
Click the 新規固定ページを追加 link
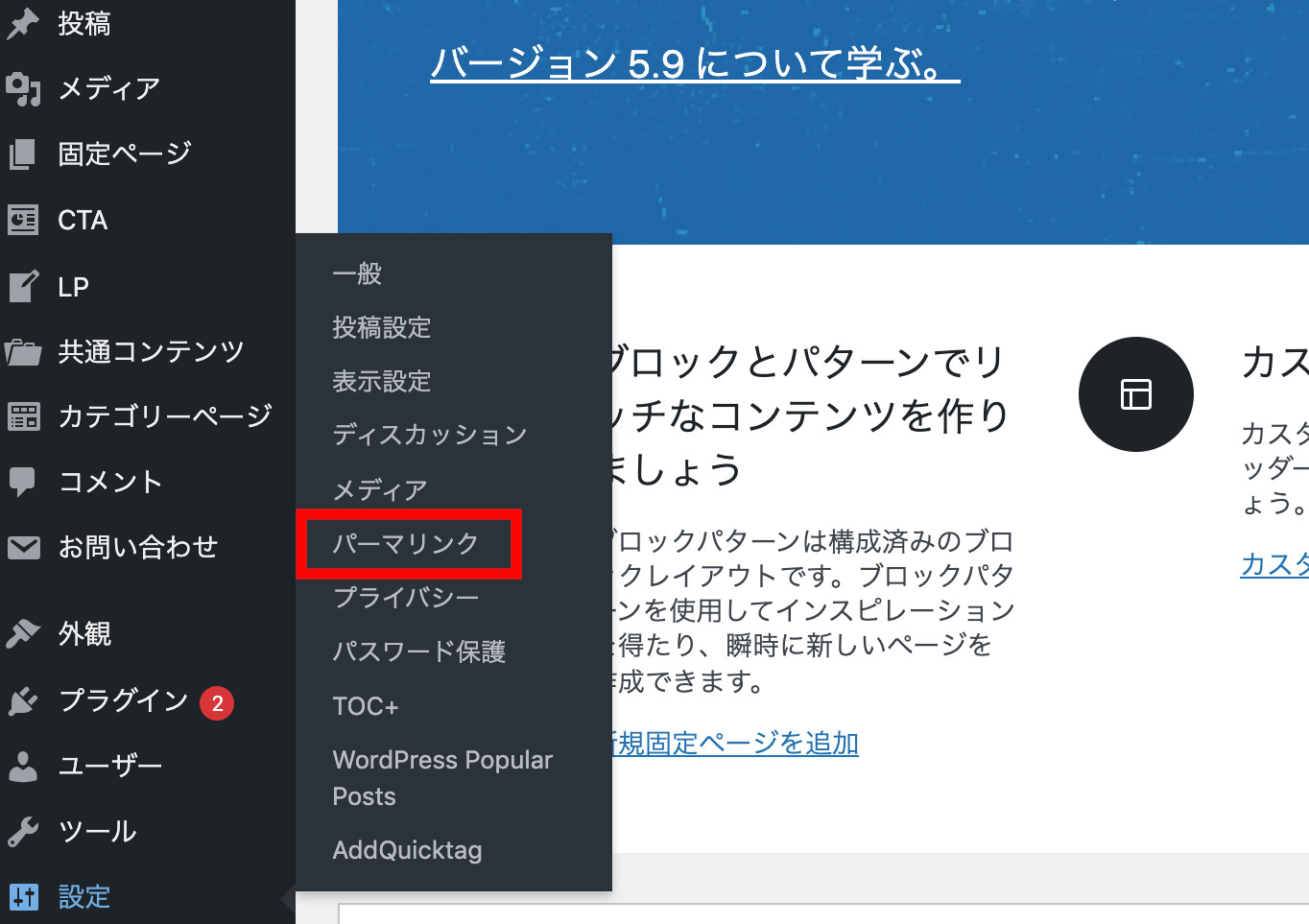pyautogui.click(x=735, y=744)
